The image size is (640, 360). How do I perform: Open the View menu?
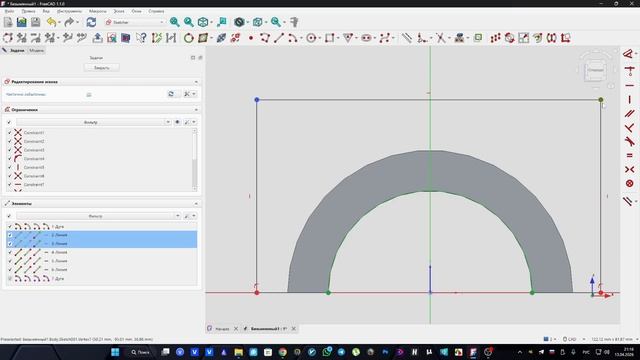[x=46, y=11]
